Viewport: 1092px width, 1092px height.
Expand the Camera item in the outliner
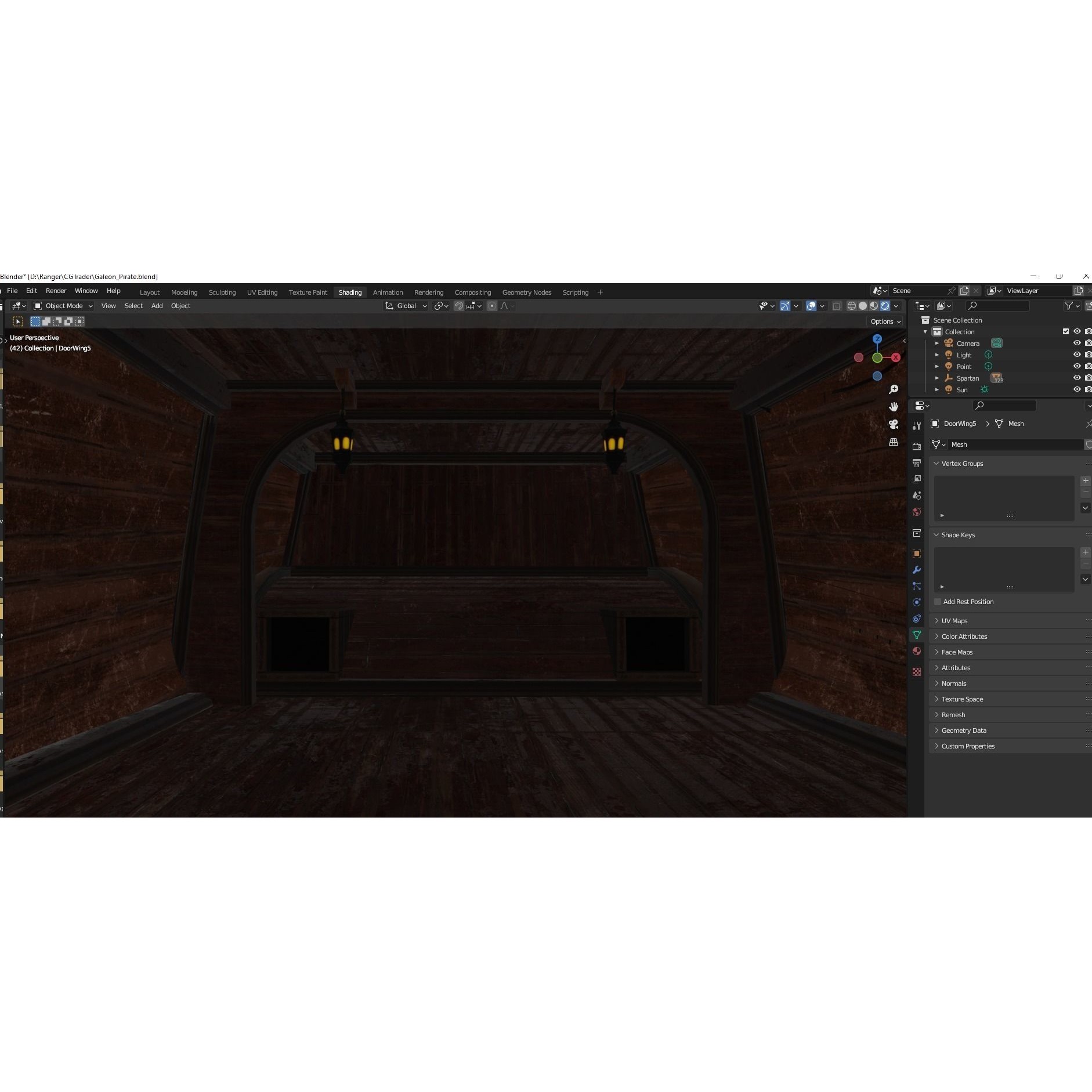(x=936, y=343)
